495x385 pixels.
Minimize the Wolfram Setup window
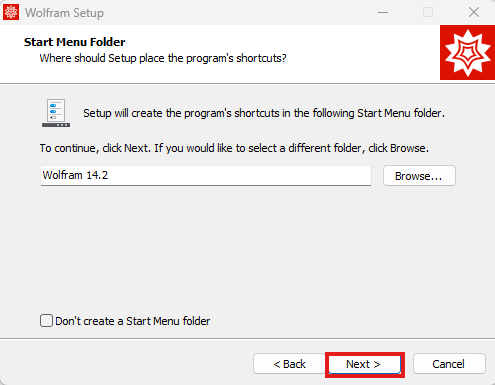383,13
